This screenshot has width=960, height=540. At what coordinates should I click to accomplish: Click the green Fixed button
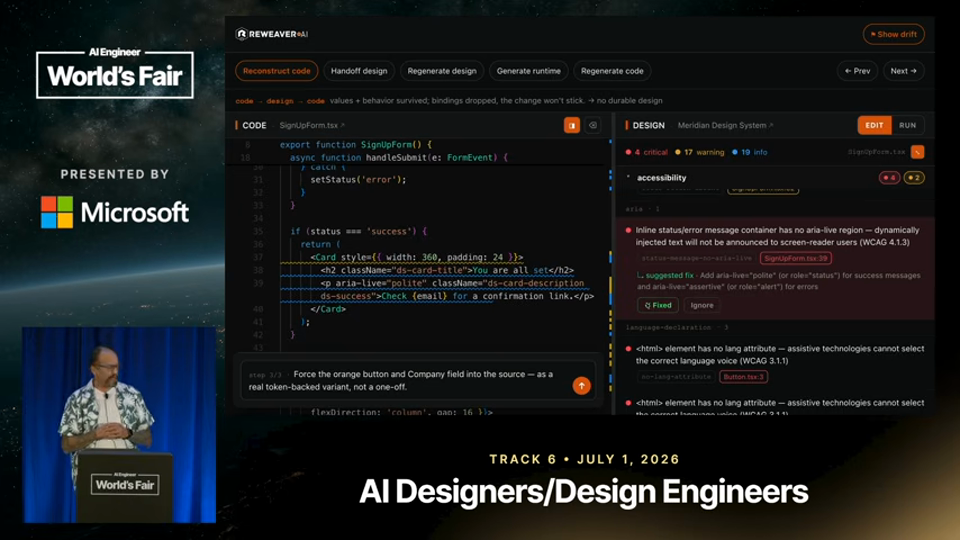pos(658,305)
